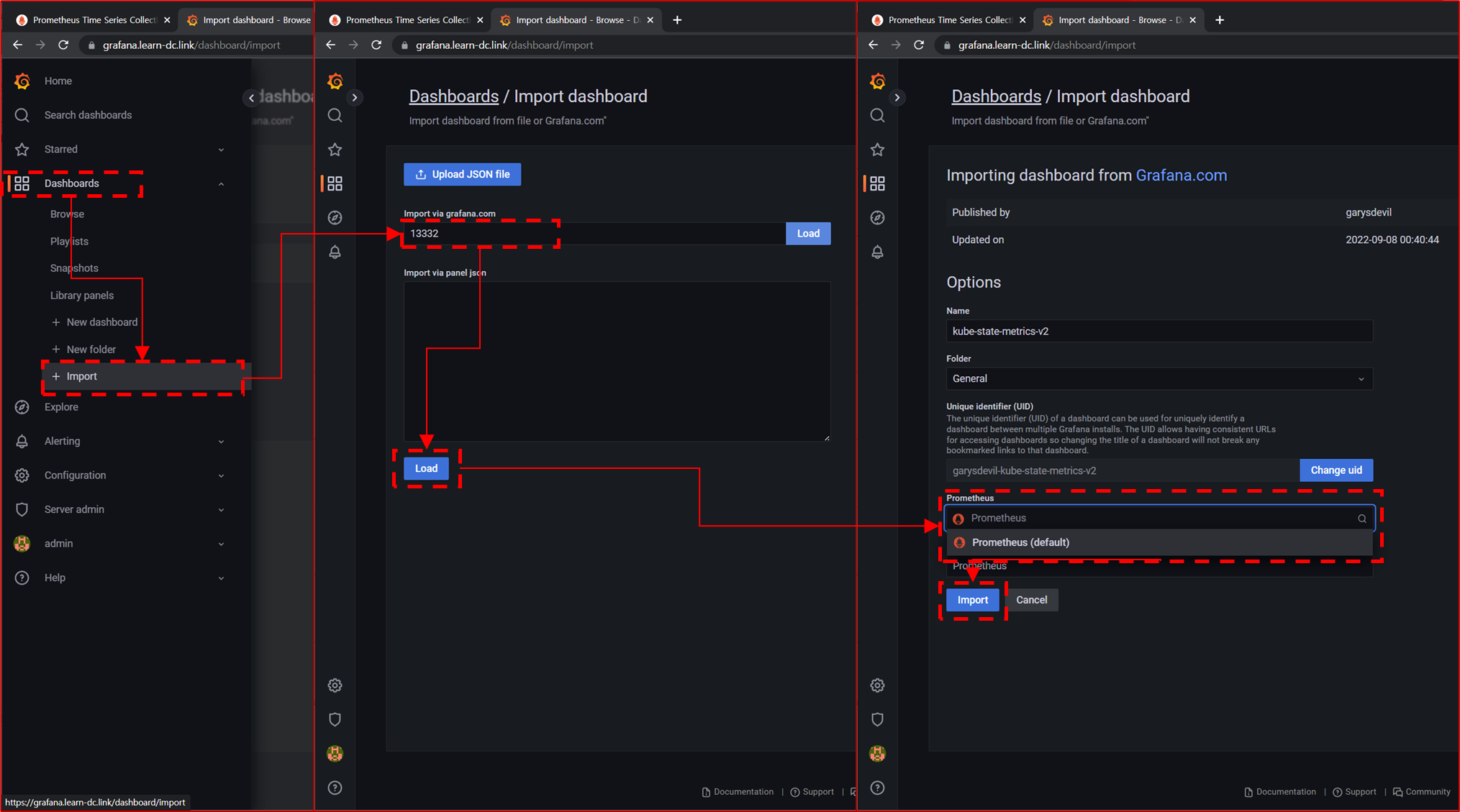Open the Configuration gear icon in the right panel's sidebar
This screenshot has height=812, width=1460.
[x=877, y=685]
